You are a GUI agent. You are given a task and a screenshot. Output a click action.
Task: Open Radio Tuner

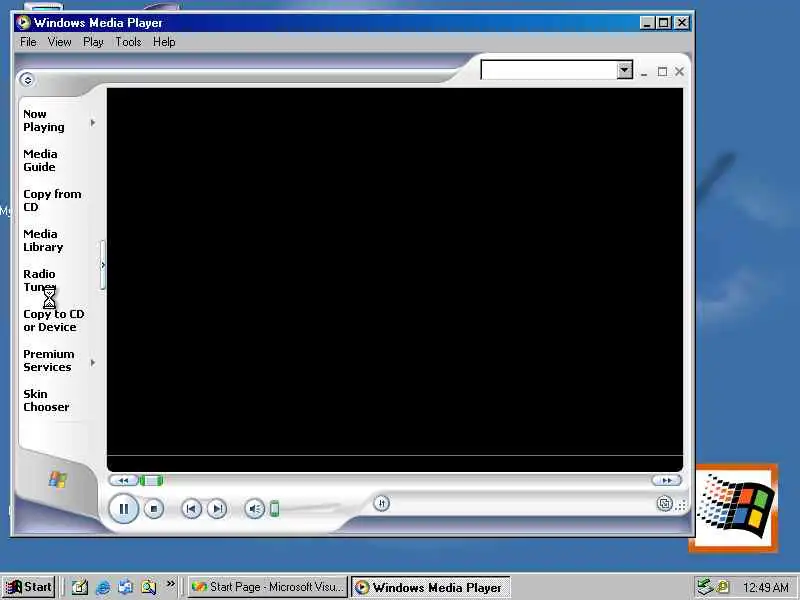tap(39, 280)
